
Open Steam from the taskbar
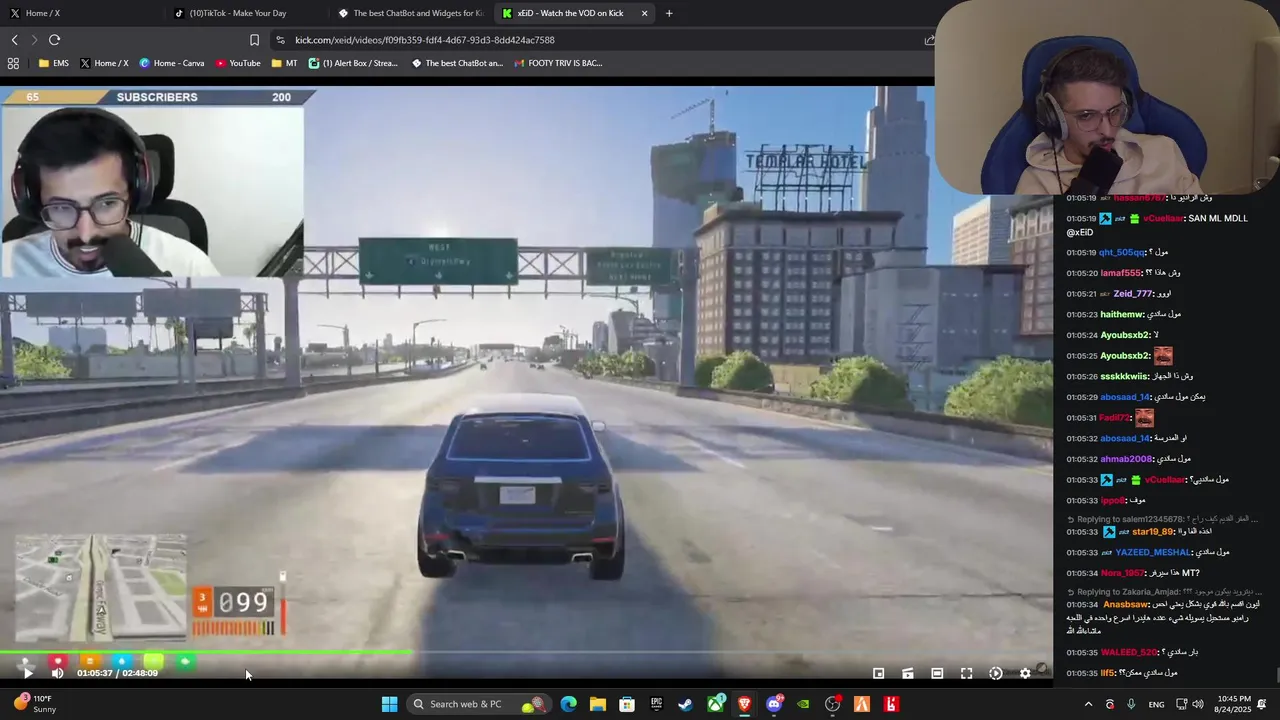685,704
